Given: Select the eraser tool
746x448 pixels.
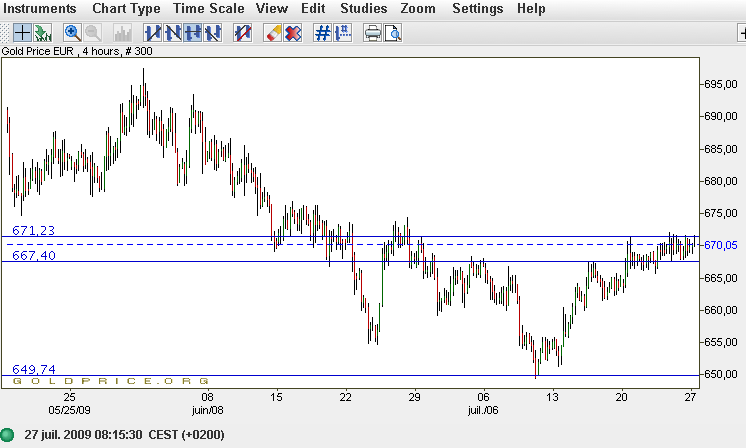Looking at the screenshot, I should [273, 33].
